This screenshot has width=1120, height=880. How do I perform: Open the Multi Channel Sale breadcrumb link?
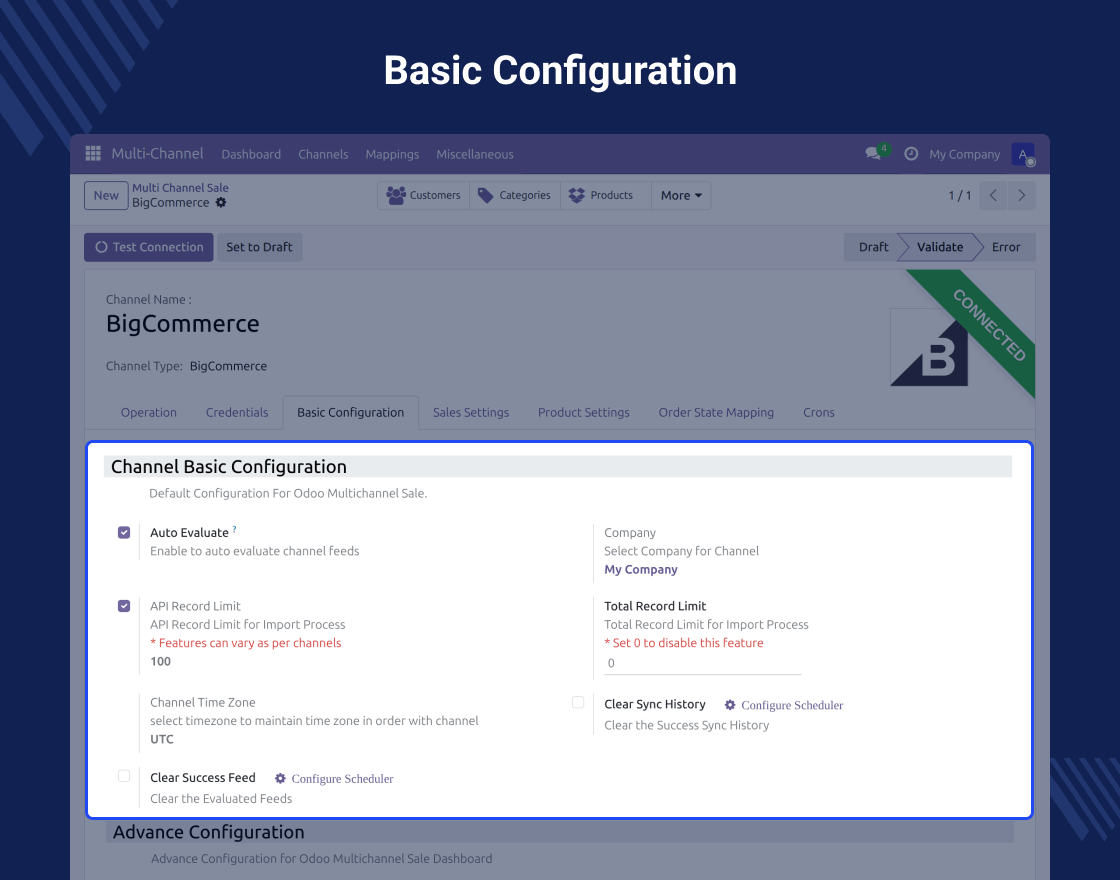[180, 188]
